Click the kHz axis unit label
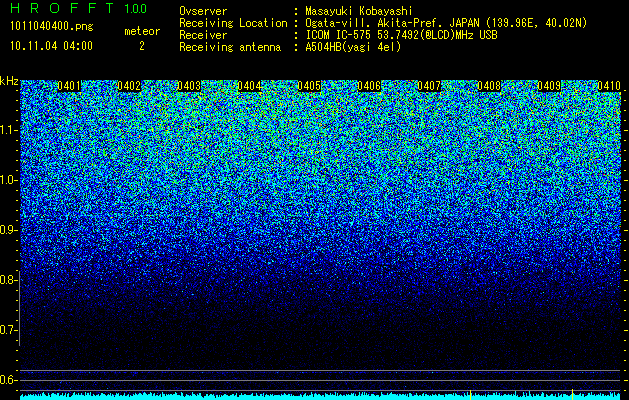This screenshot has height=400, width=629. click(9, 81)
